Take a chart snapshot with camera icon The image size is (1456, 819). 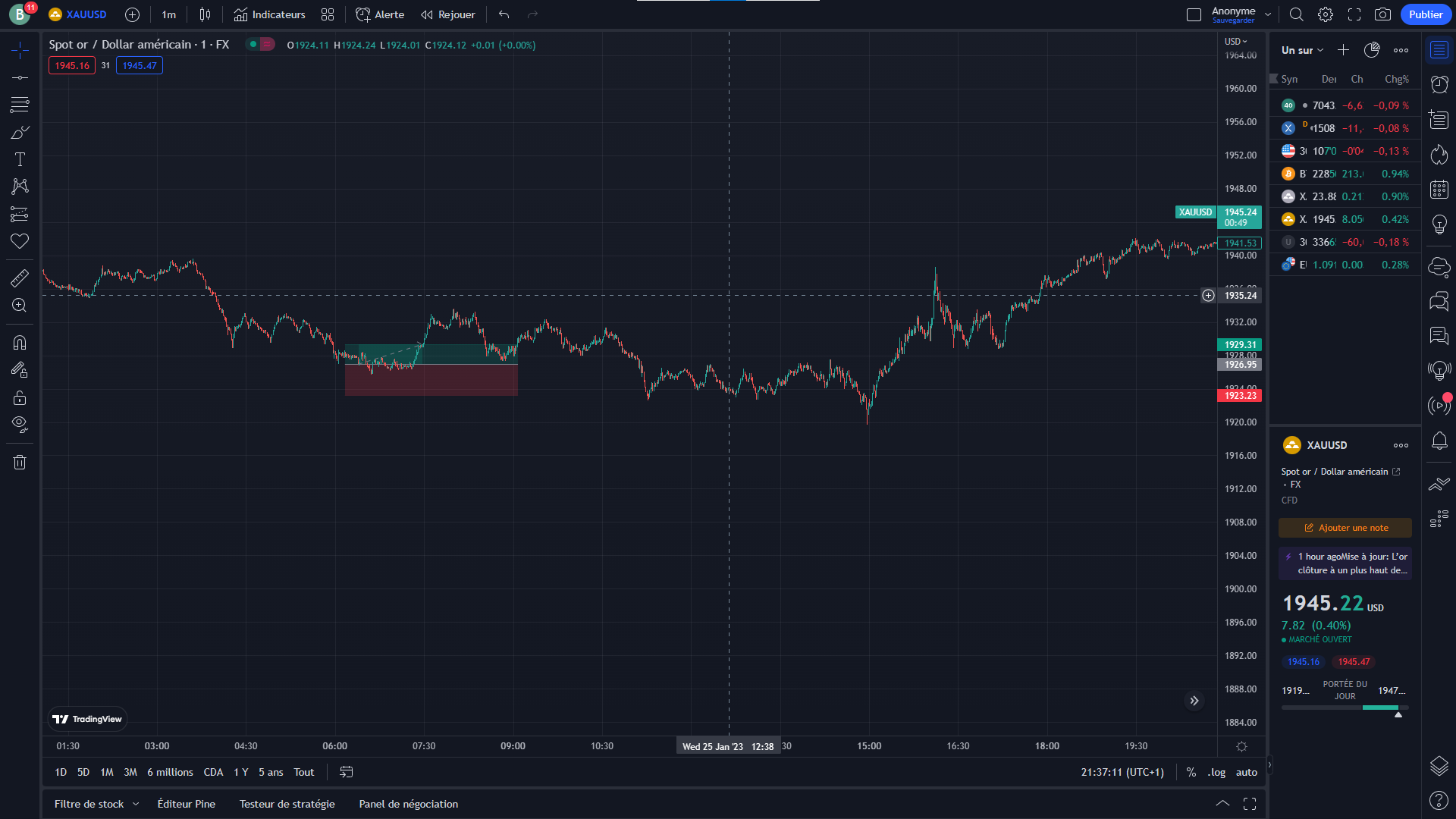pos(1382,14)
